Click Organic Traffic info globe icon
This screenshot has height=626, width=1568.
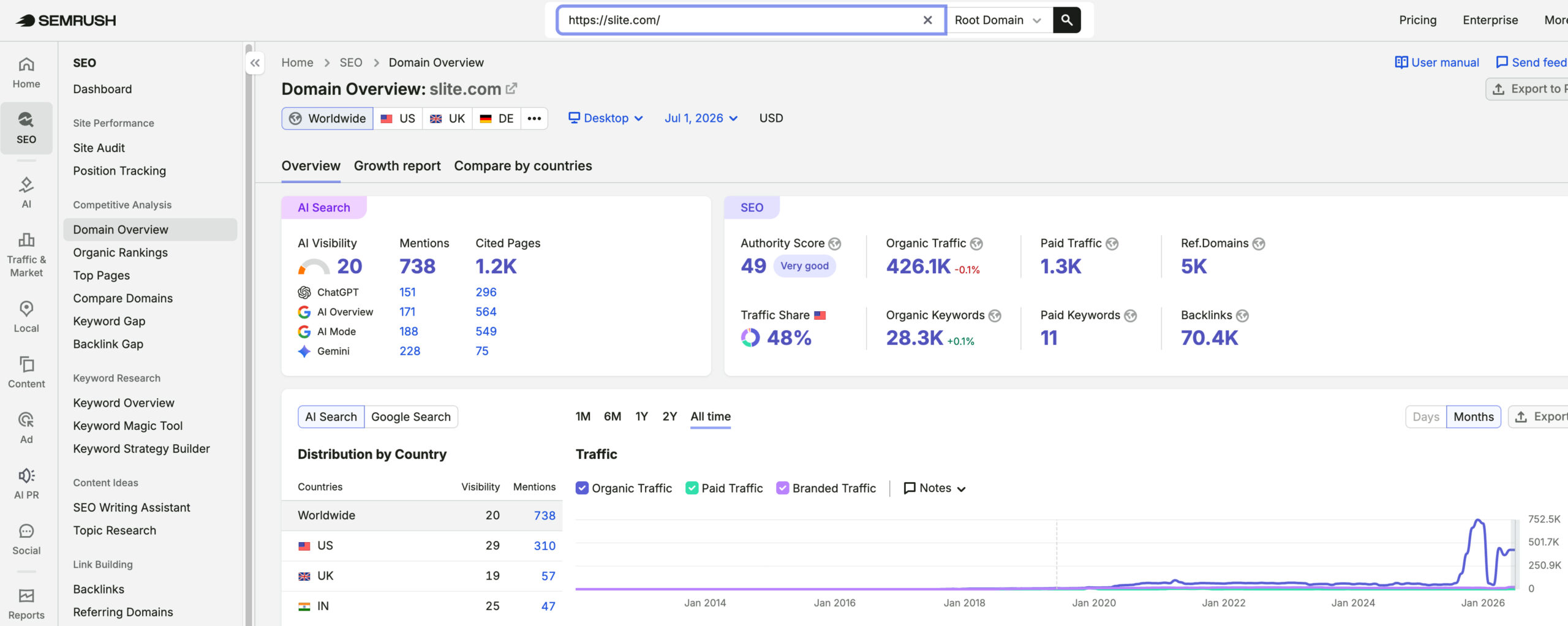pos(976,244)
